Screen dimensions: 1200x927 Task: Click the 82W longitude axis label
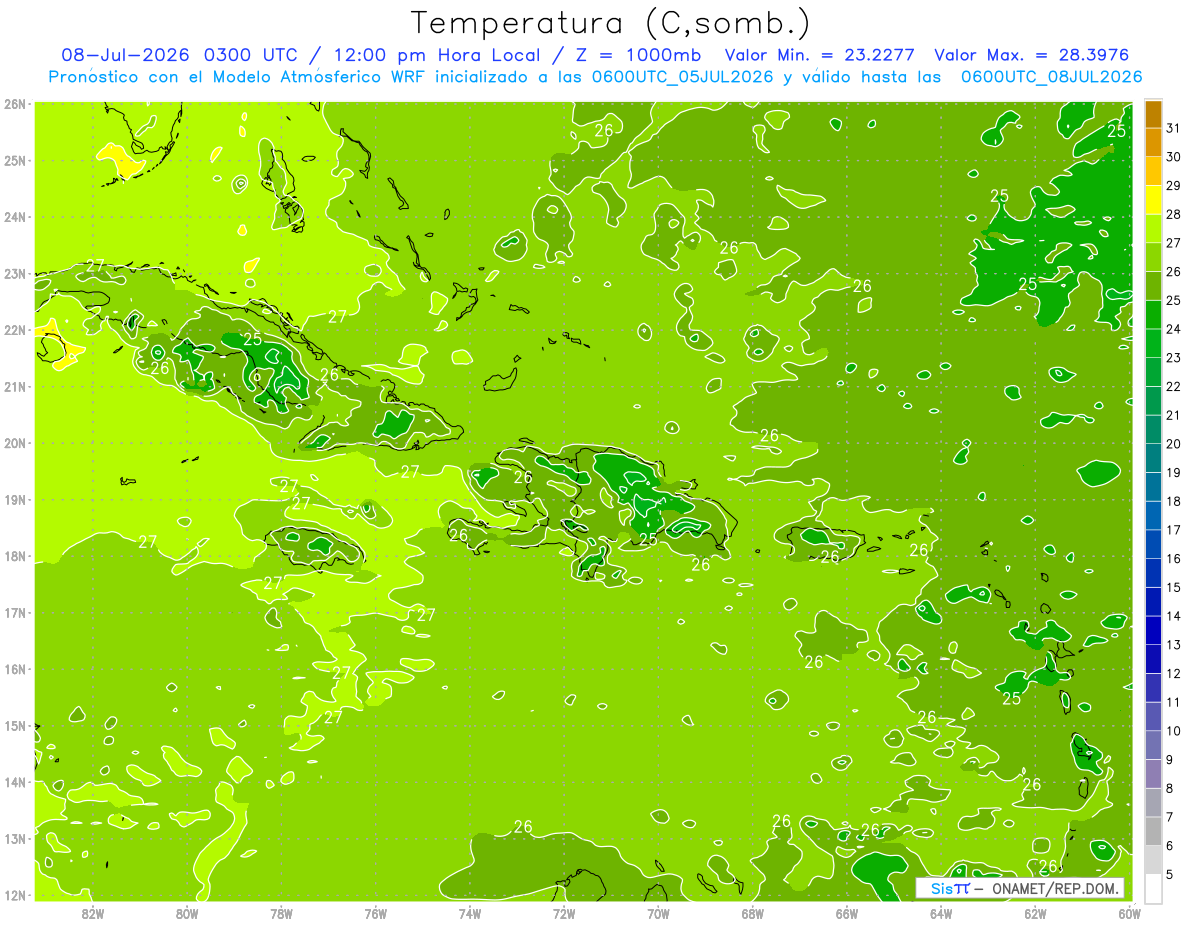92,913
